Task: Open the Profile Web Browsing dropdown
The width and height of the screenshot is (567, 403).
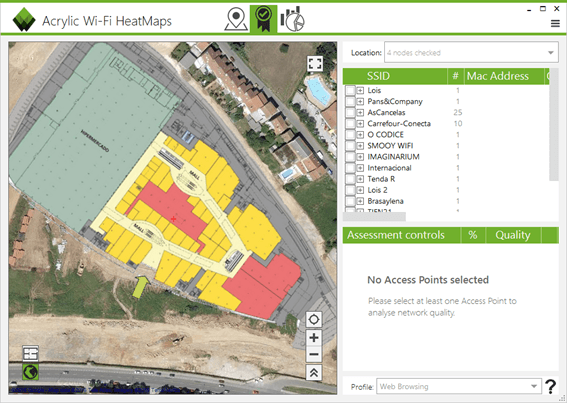Action: tap(459, 386)
